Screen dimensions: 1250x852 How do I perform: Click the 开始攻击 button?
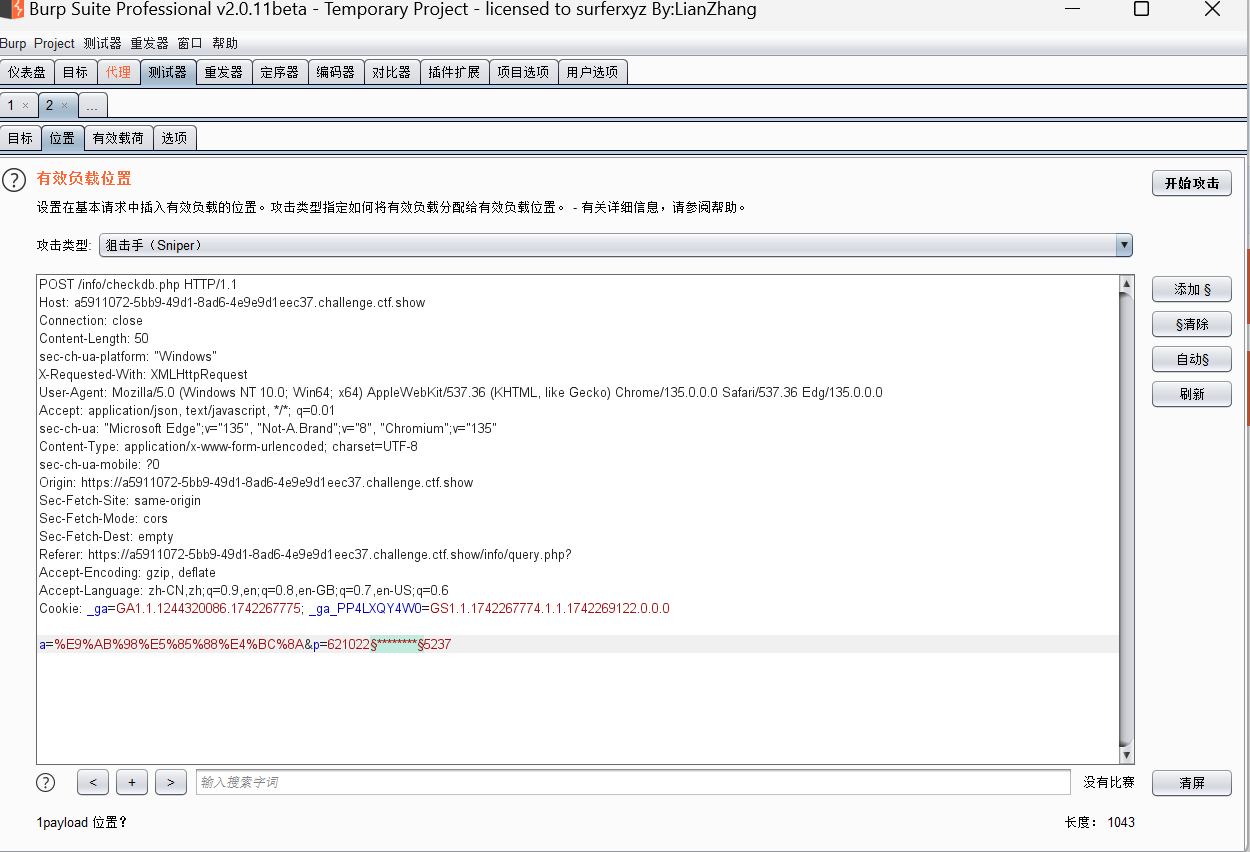click(x=1191, y=183)
